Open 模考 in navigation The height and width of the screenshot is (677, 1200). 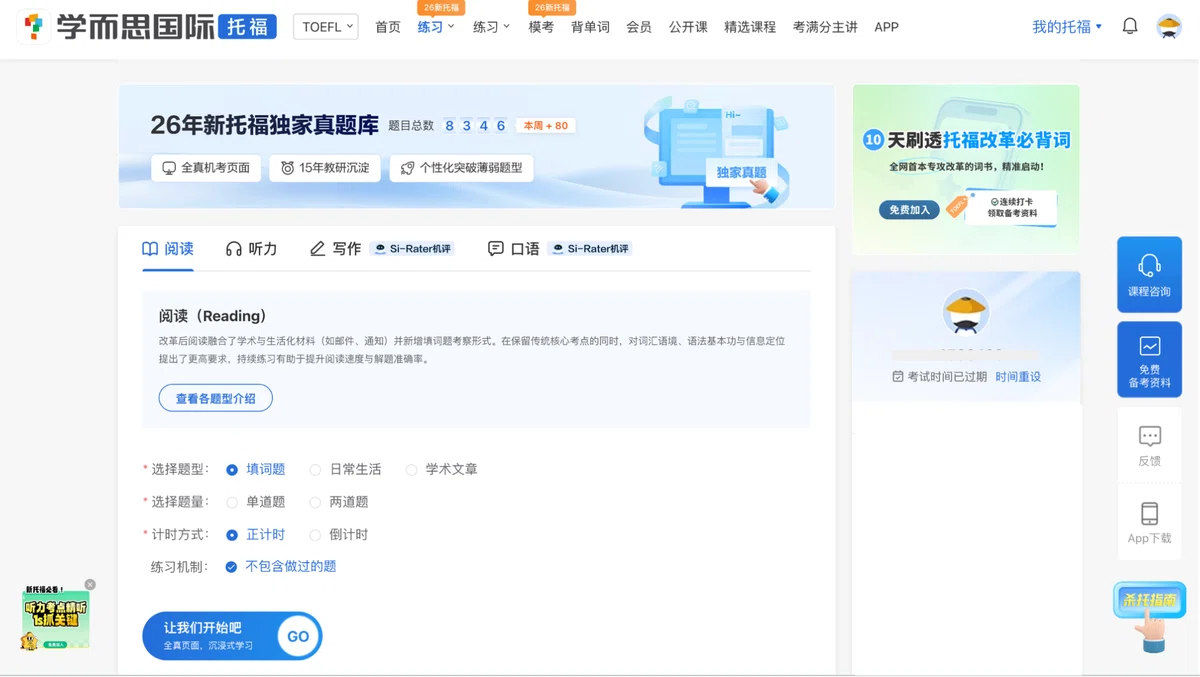click(x=541, y=27)
